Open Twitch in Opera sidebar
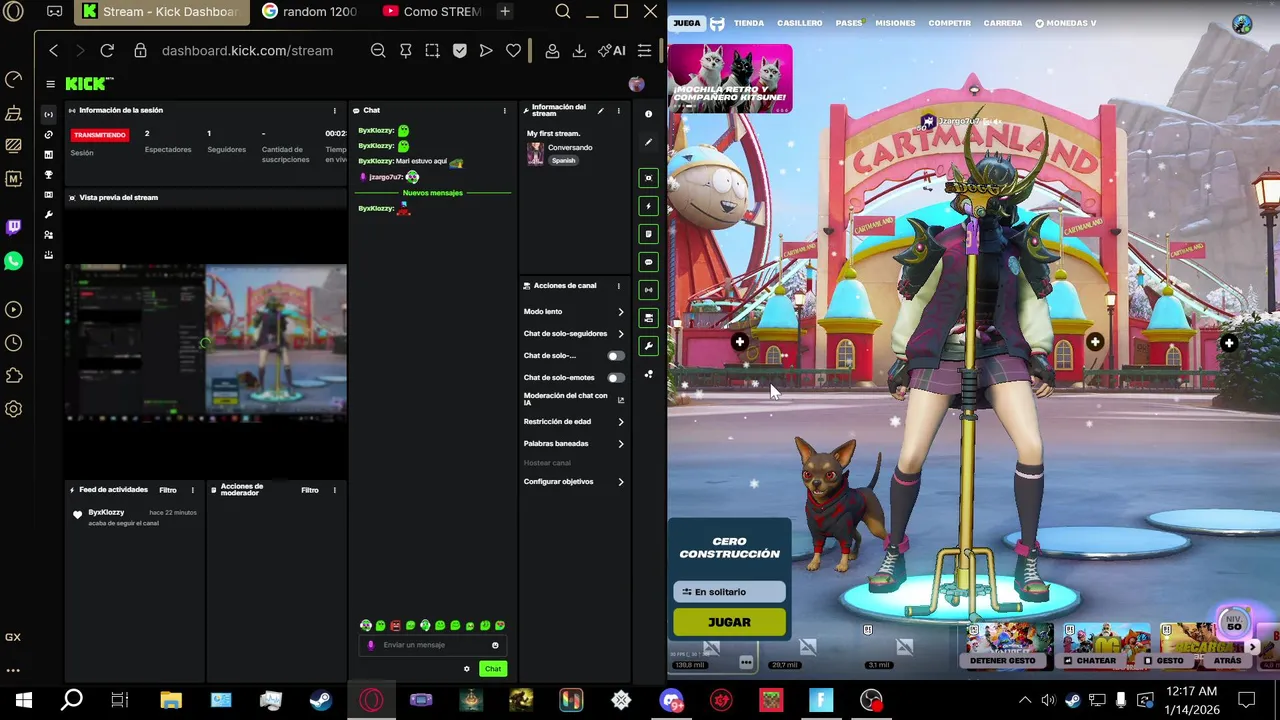The image size is (1280, 720). click(13, 227)
